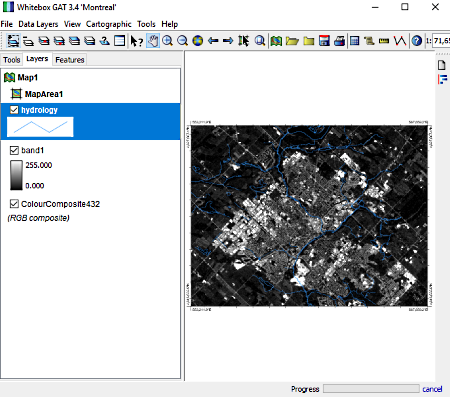This screenshot has width=450, height=397.
Task: Toggle the band1 layer visibility checkbox
Action: click(14, 150)
